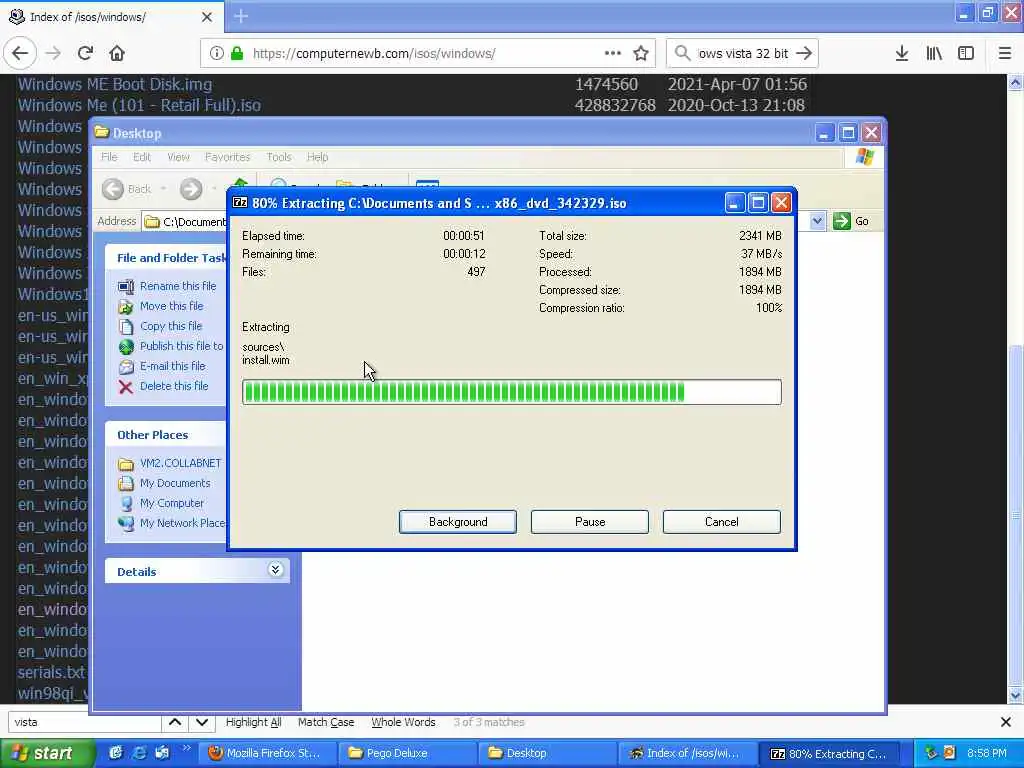
Task: Open Tools menu in Desktop window
Action: tap(279, 157)
